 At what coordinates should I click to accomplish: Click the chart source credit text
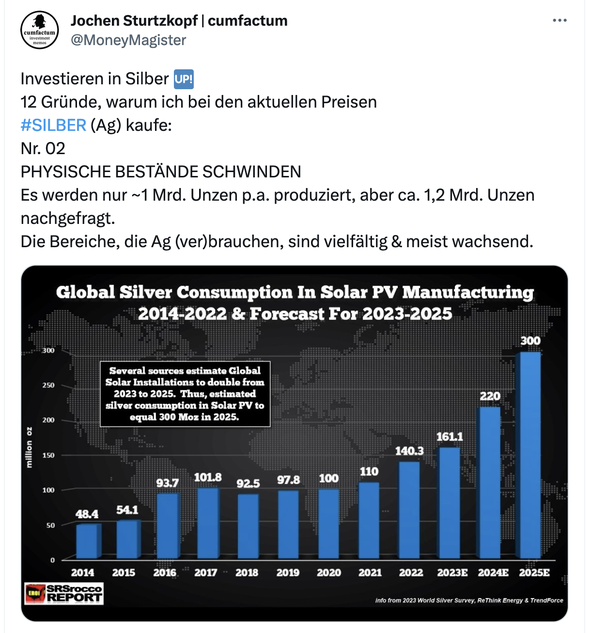[469, 600]
